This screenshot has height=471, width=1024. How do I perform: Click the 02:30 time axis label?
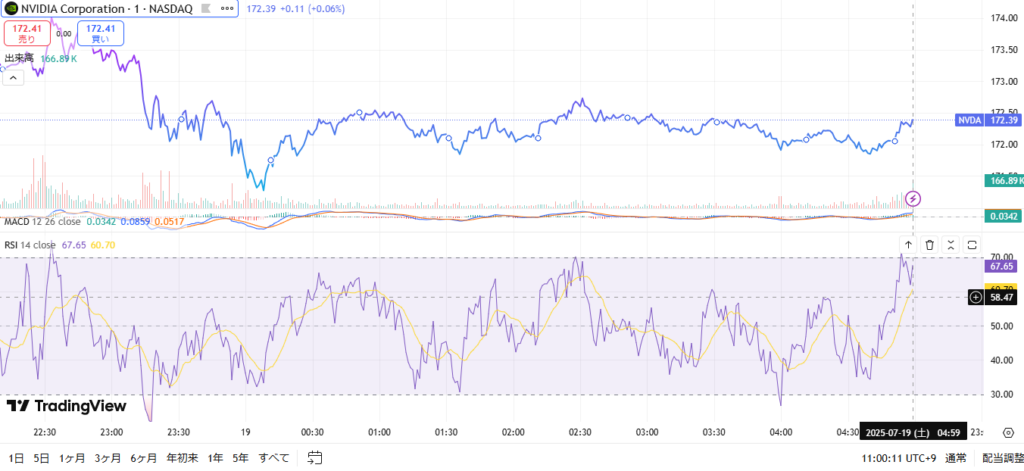[580, 432]
